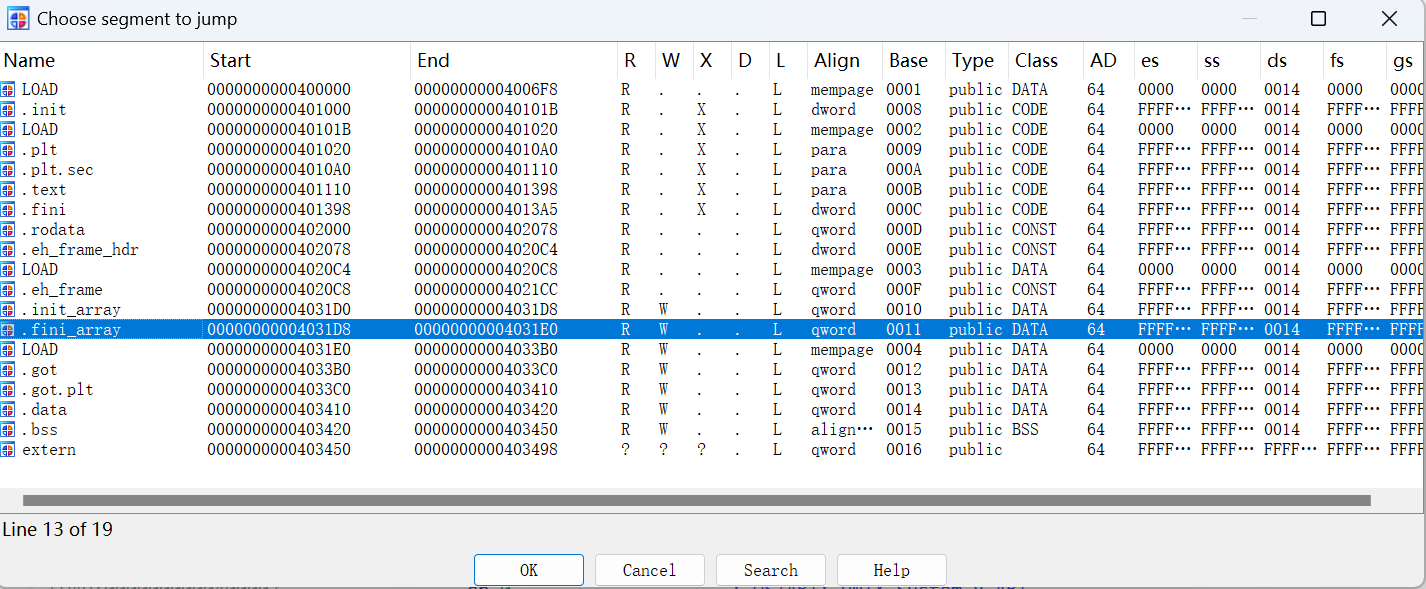Maximize the Choose segment dialog
Viewport: 1426px width, 589px height.
click(1318, 19)
